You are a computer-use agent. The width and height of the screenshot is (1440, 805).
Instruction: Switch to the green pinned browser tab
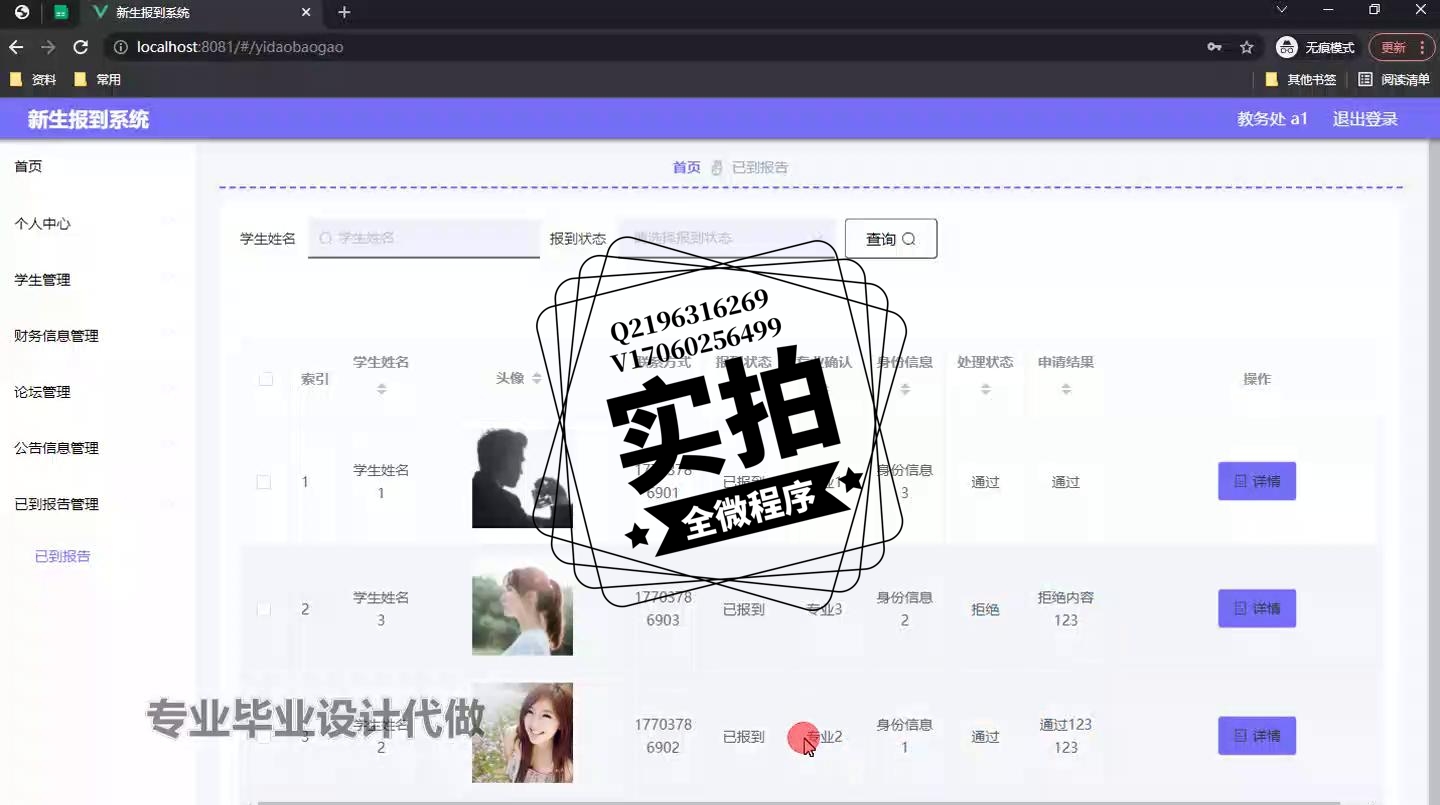point(61,13)
